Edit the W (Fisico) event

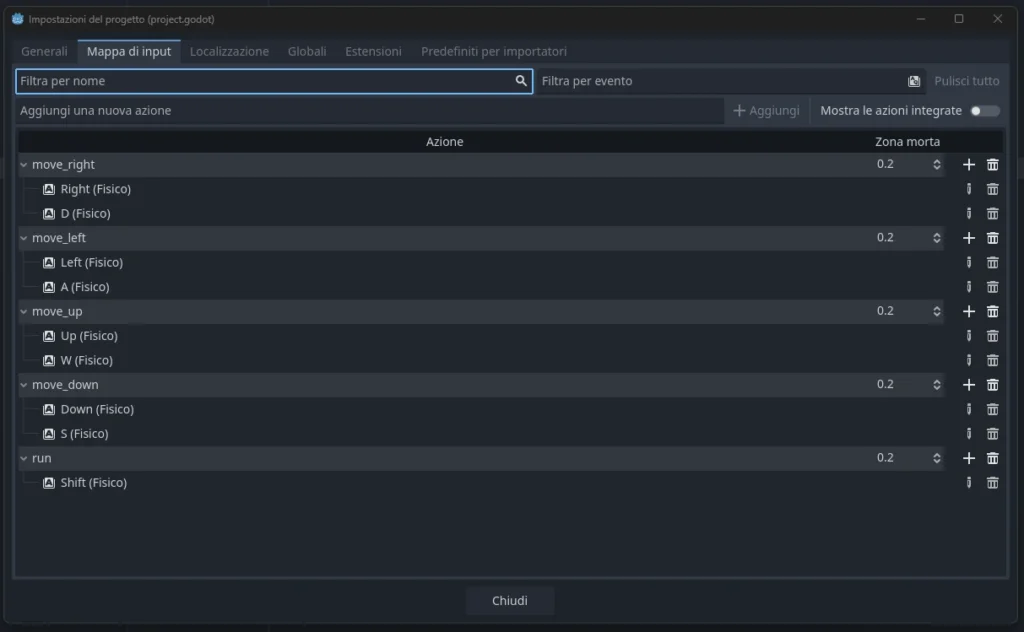point(968,360)
